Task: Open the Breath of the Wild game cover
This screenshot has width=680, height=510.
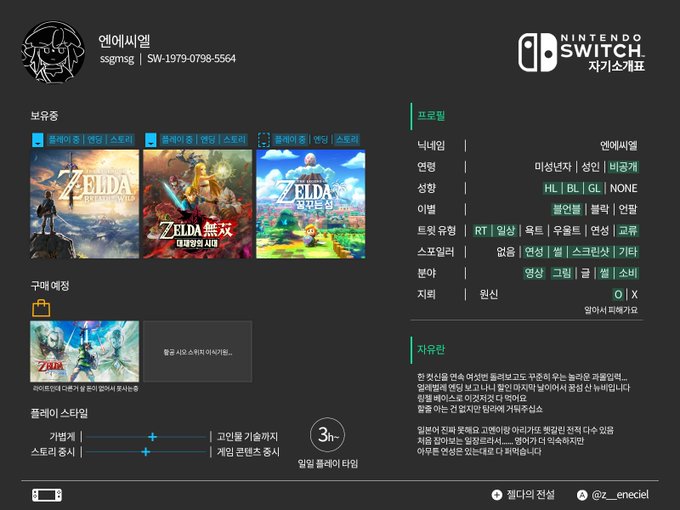Action: [85, 204]
